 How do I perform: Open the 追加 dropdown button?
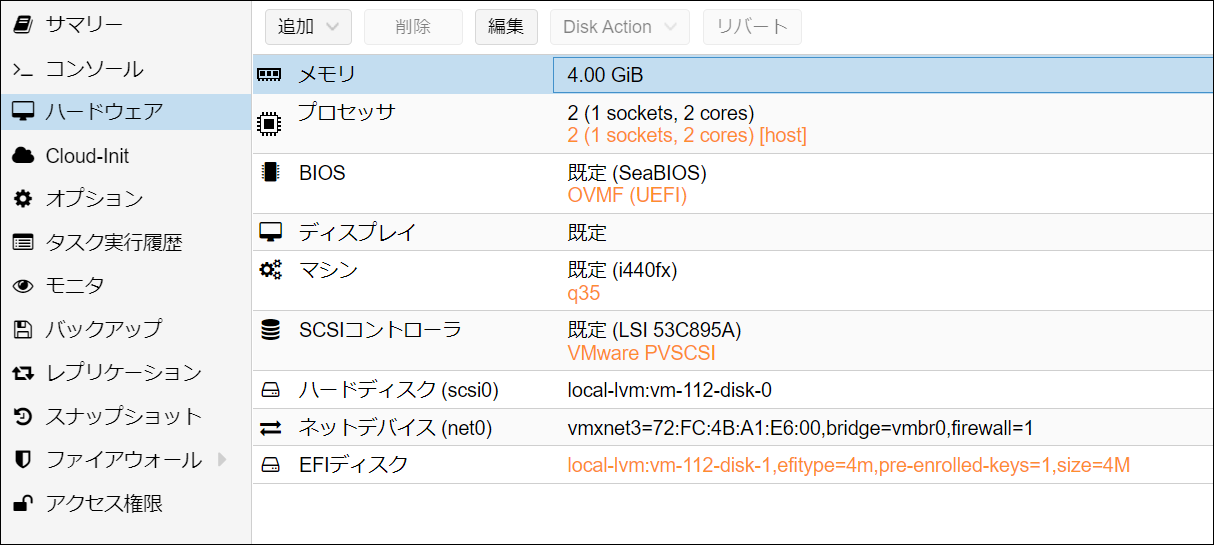[308, 27]
